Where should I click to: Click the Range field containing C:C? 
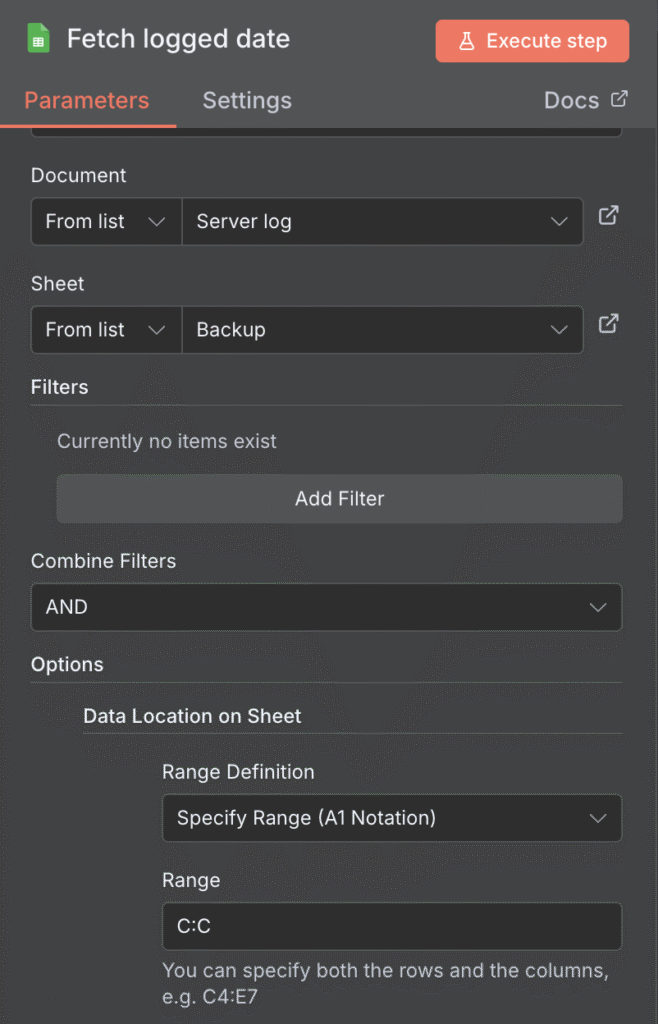pyautogui.click(x=391, y=926)
